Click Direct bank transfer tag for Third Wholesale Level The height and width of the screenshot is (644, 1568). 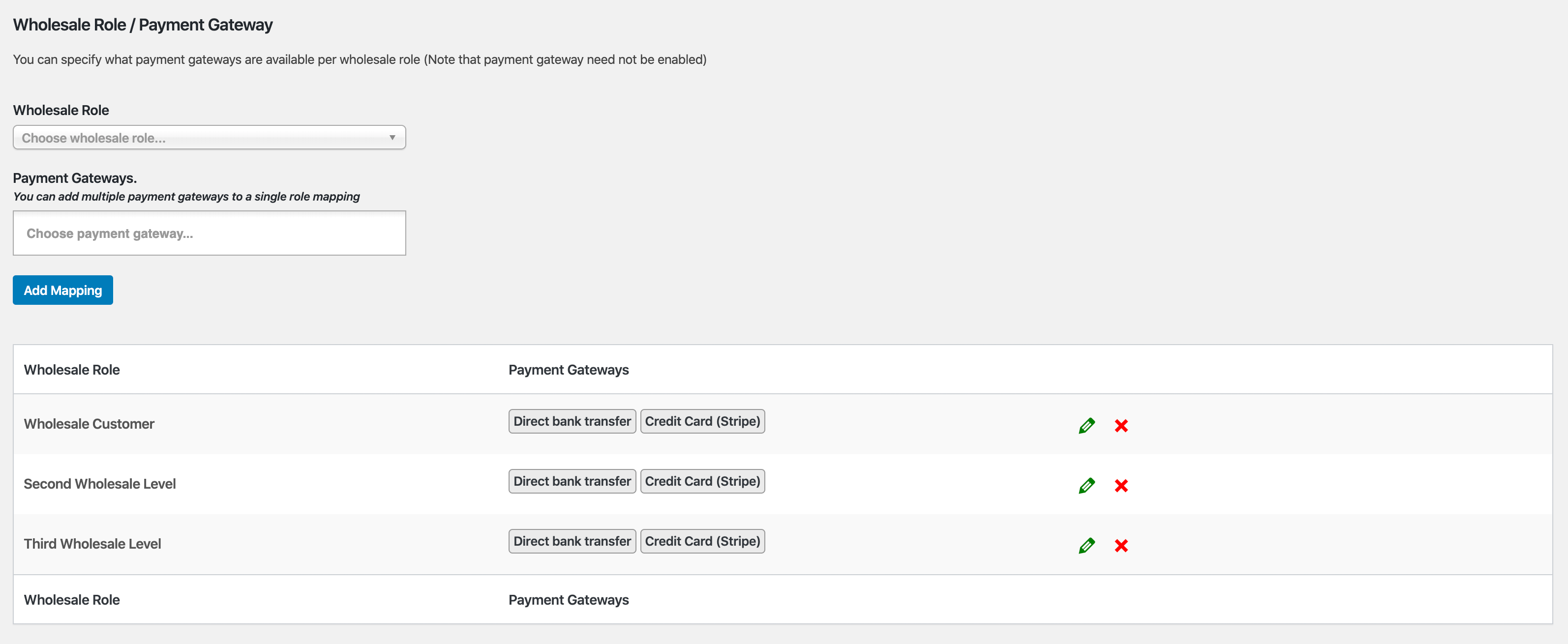[572, 541]
